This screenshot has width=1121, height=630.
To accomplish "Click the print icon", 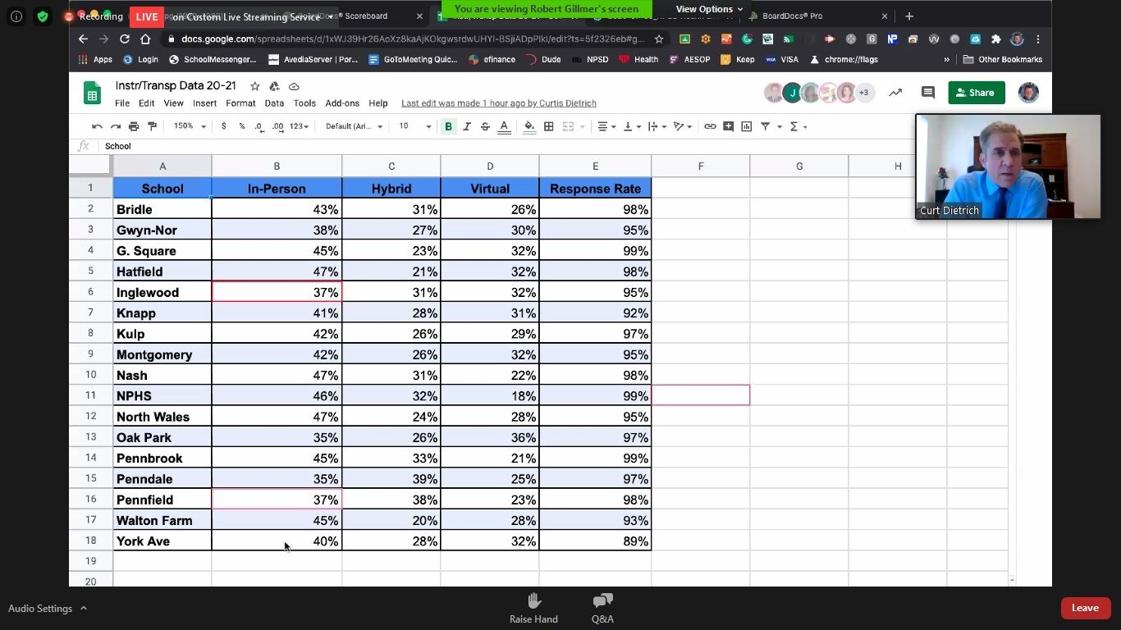I will (134, 127).
